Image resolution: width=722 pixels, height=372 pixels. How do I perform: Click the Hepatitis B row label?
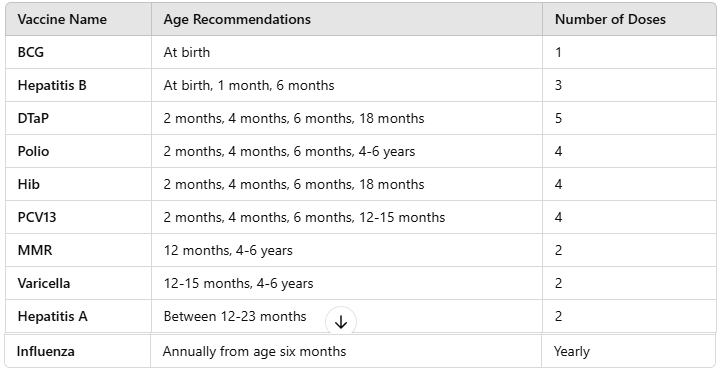click(x=52, y=85)
